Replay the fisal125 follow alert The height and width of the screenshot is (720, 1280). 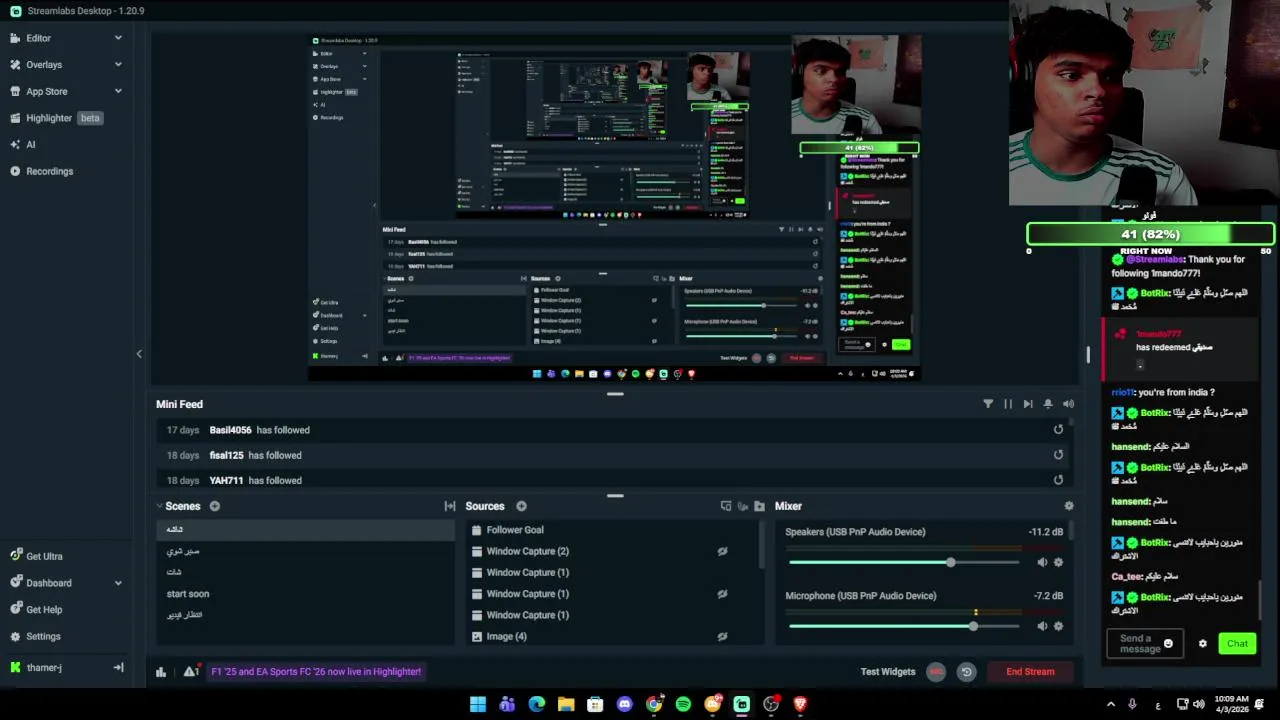[1058, 455]
